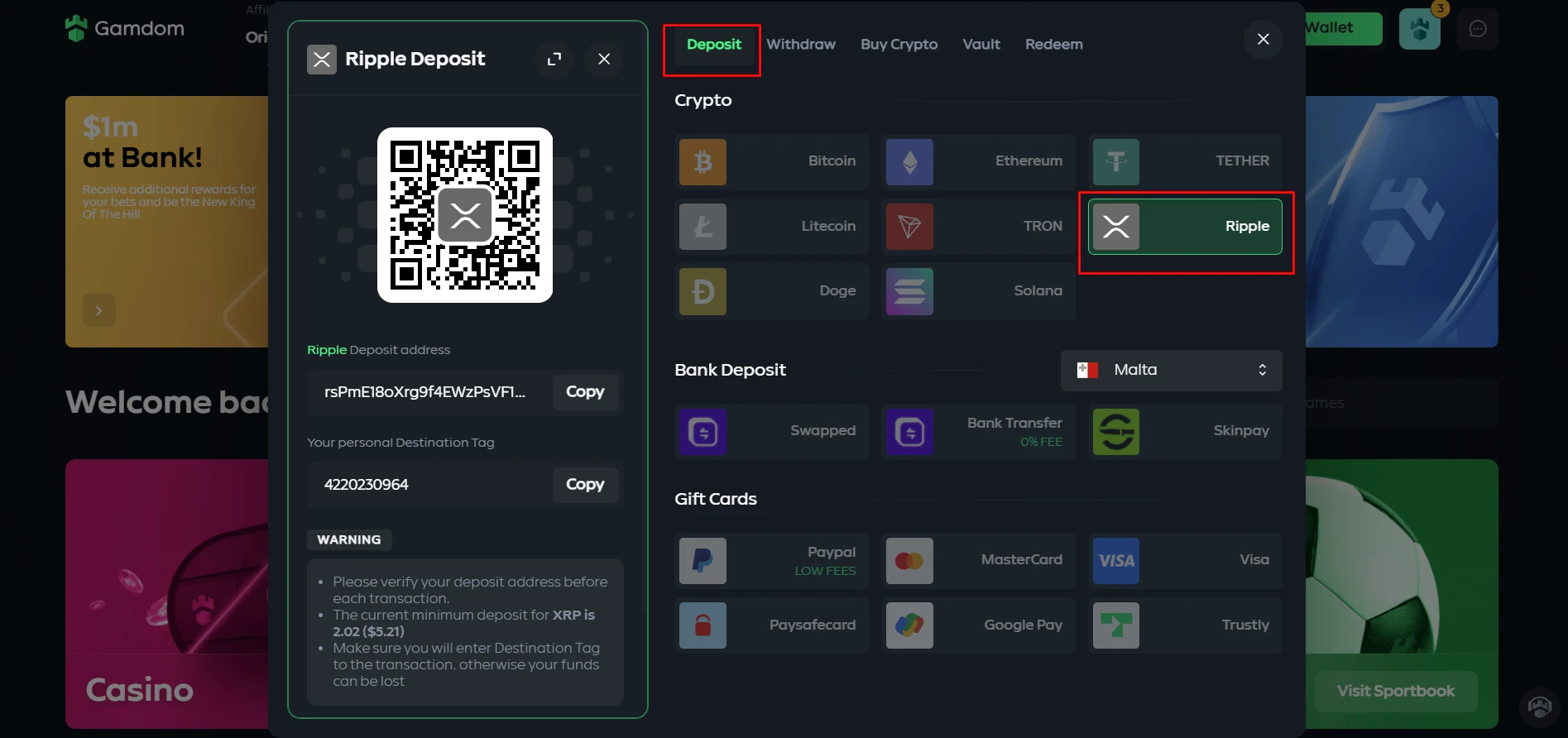
Task: Select Trustly gift card option
Action: pos(1185,625)
